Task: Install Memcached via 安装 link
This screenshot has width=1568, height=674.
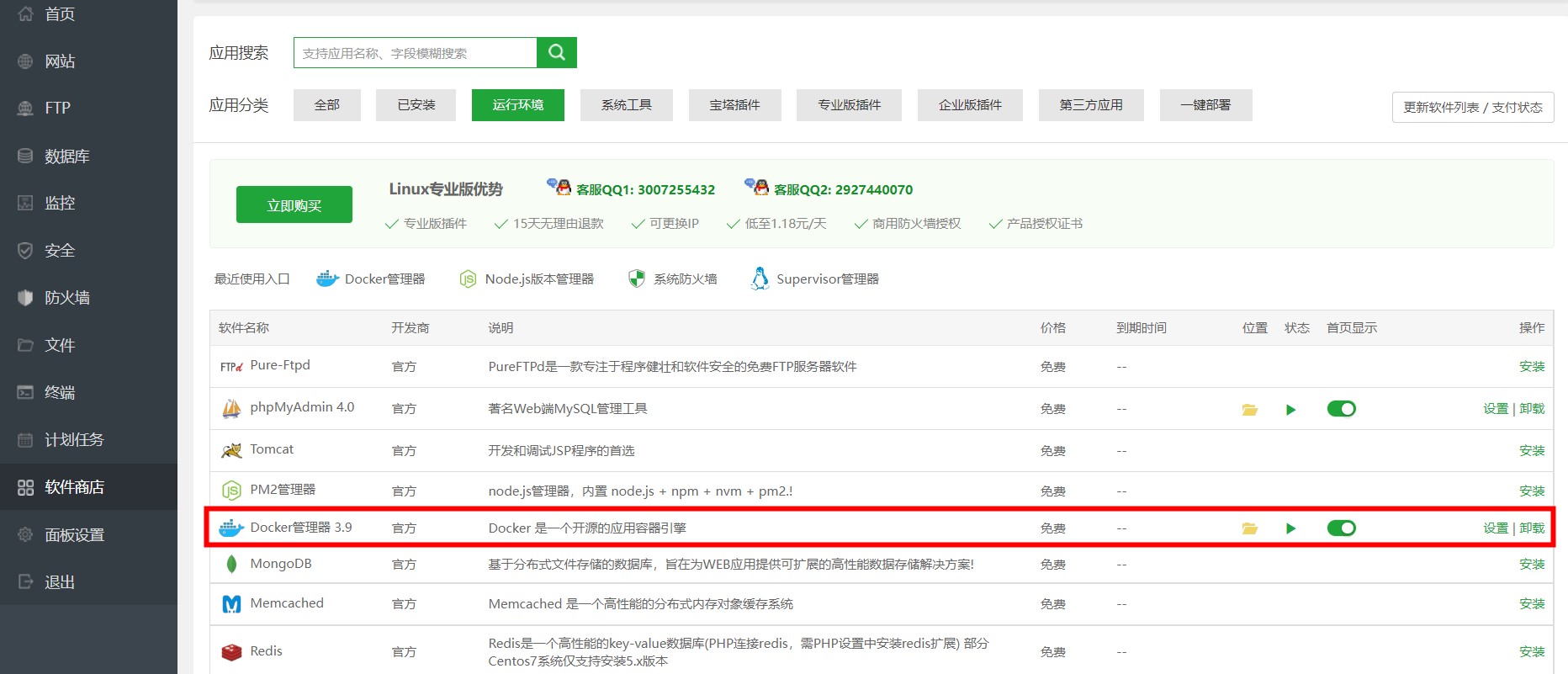Action: pos(1532,604)
